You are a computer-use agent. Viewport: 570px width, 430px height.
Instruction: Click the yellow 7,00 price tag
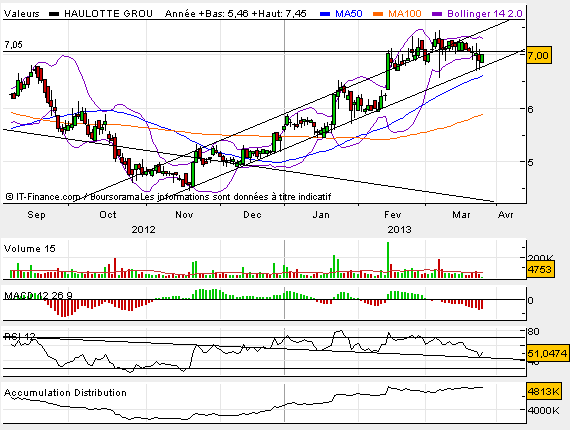[539, 56]
